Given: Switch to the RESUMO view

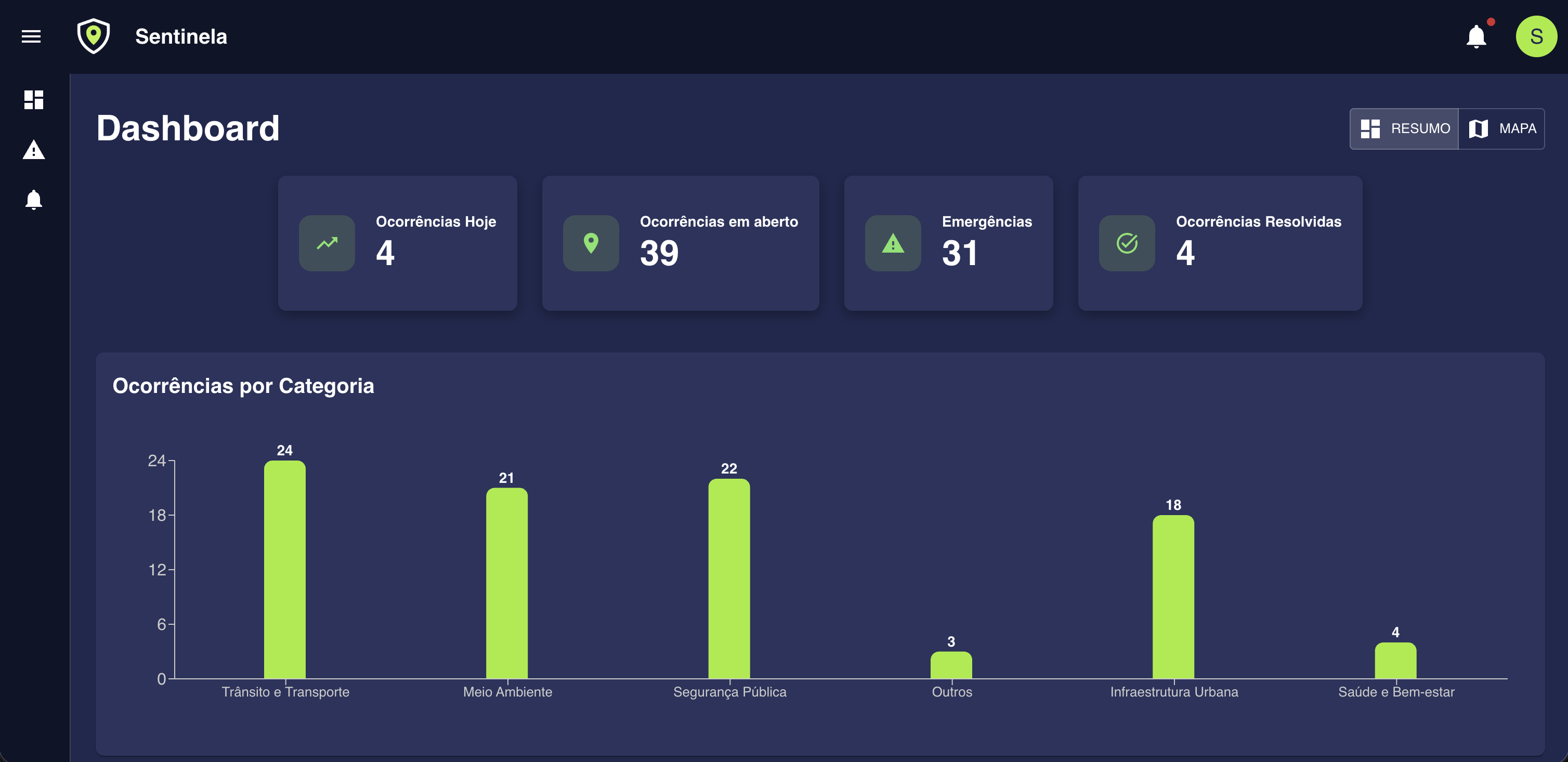Looking at the screenshot, I should pos(1404,128).
